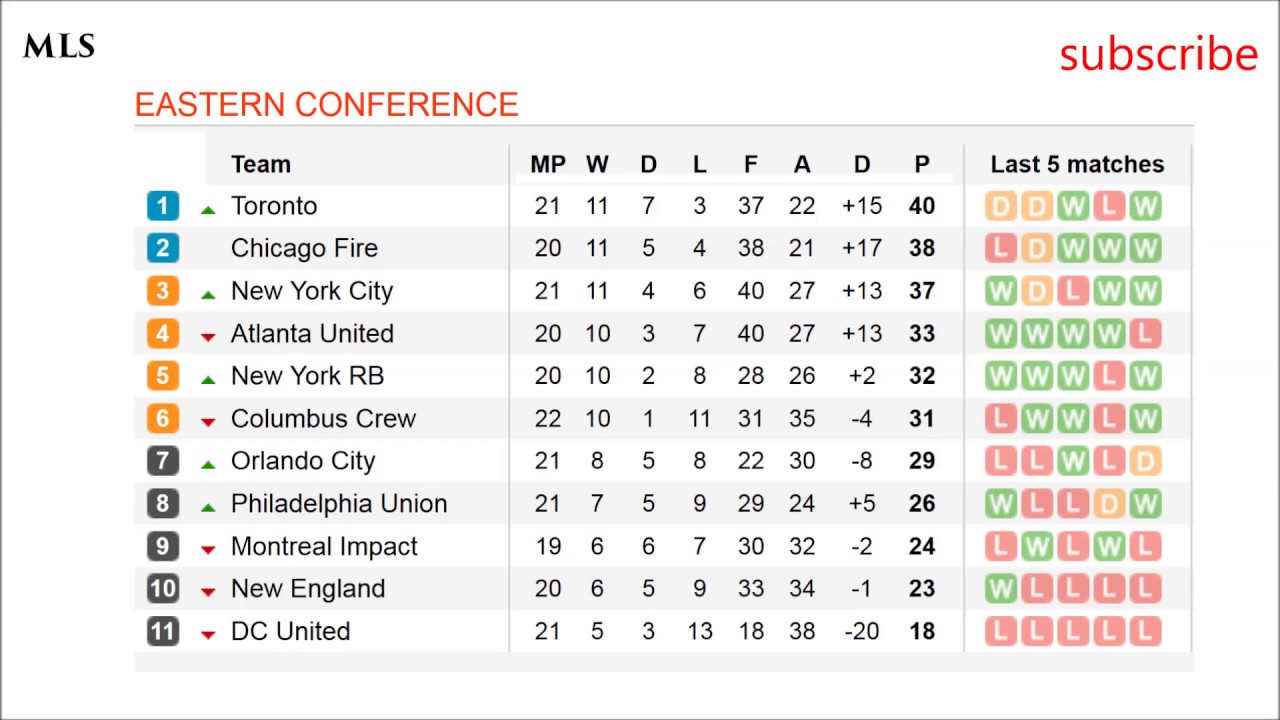This screenshot has height=720, width=1280.
Task: Click red down arrow beside Atlanta United
Action: pyautogui.click(x=208, y=337)
